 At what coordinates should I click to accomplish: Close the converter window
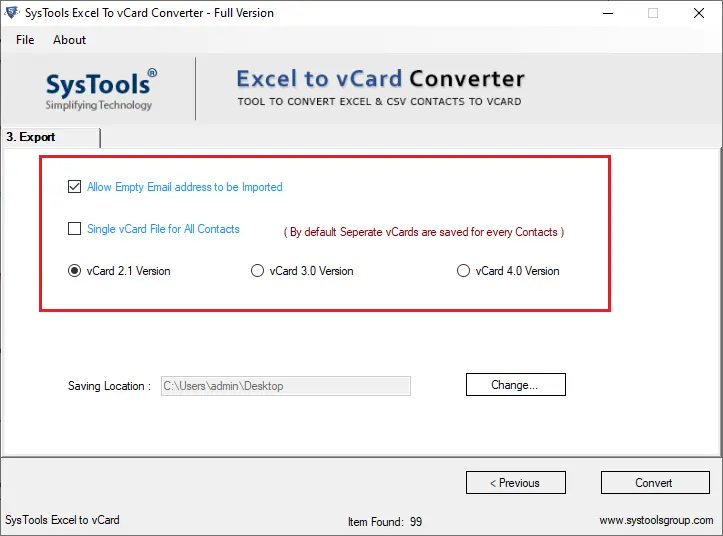tap(699, 13)
